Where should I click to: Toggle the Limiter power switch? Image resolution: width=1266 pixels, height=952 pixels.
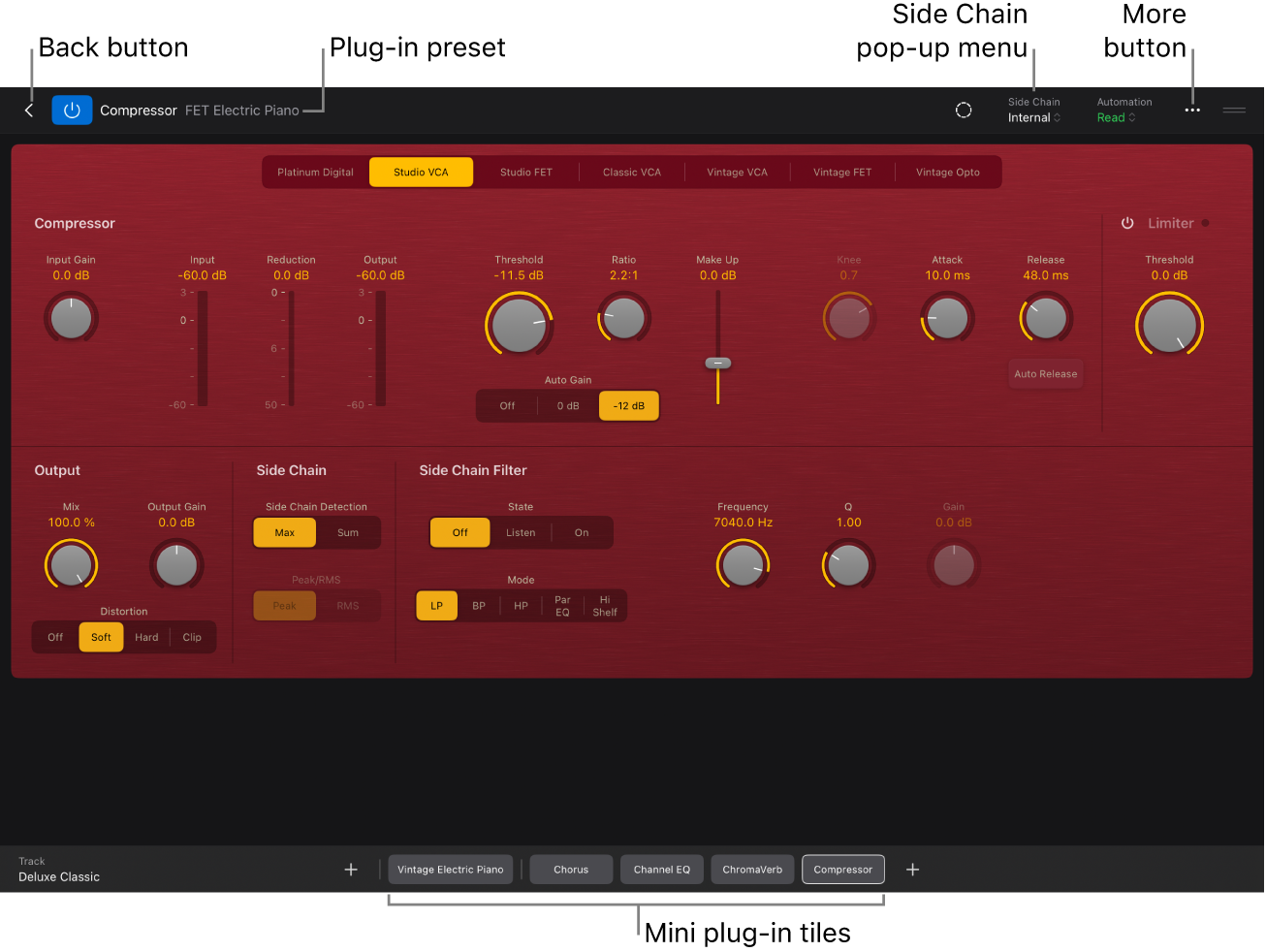[x=1127, y=222]
